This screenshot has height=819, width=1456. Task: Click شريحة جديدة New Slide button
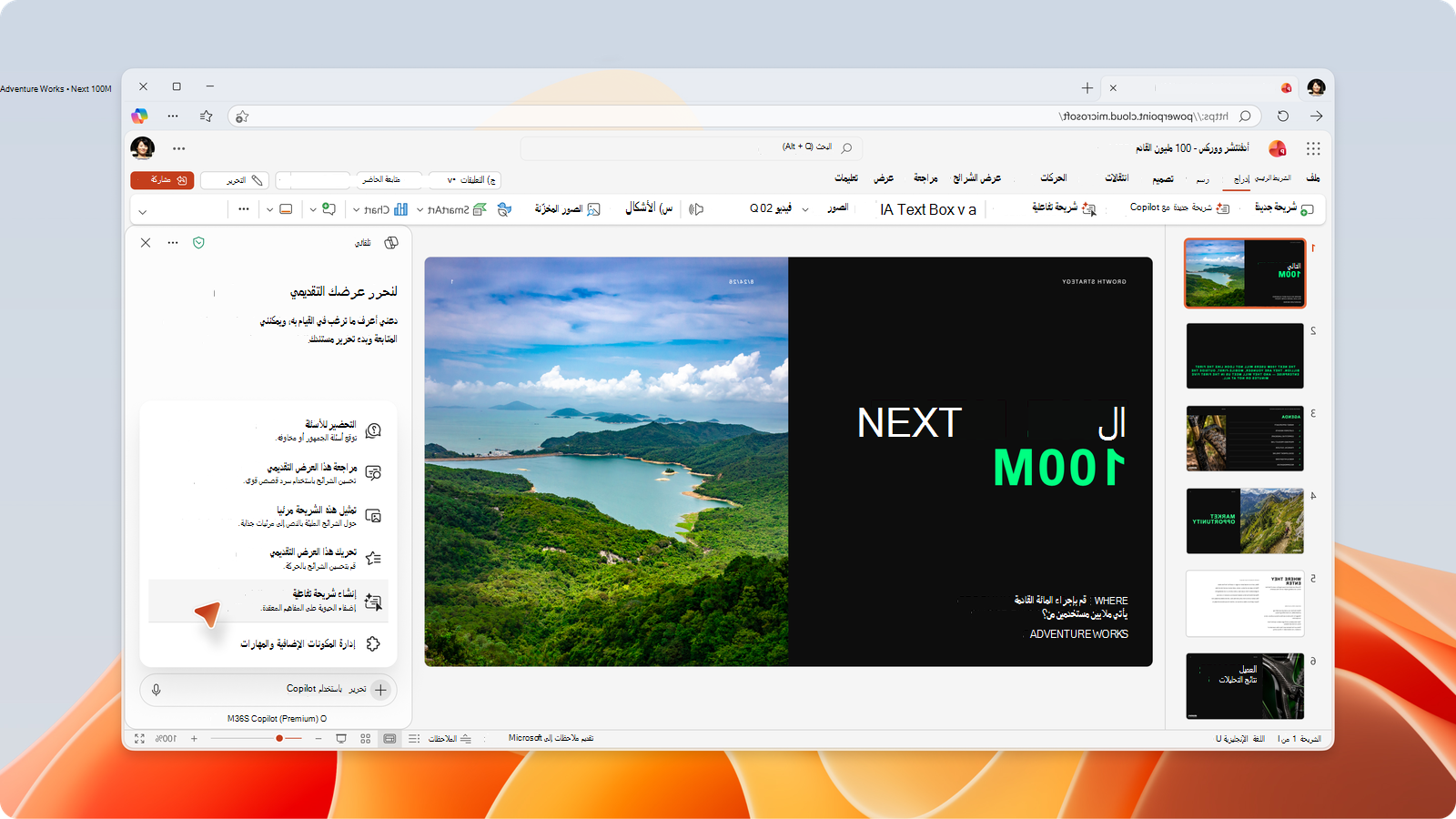[x=1284, y=208]
